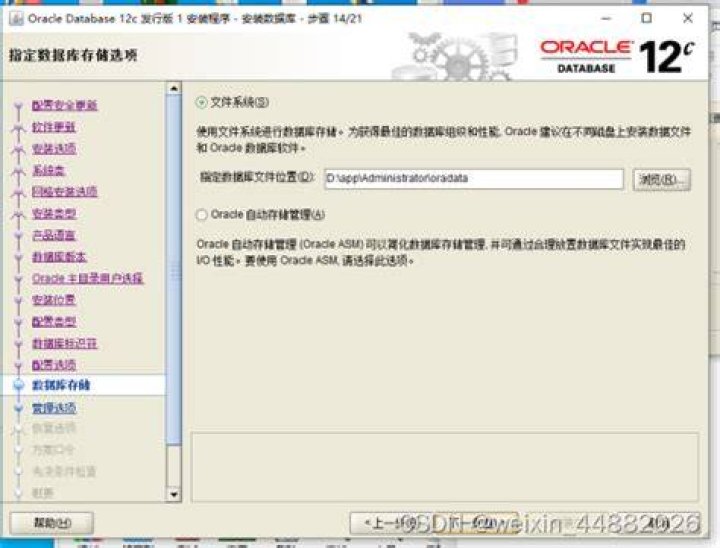The height and width of the screenshot is (548, 720).
Task: Open the 网格安装选项 step
Action: pyautogui.click(x=65, y=192)
